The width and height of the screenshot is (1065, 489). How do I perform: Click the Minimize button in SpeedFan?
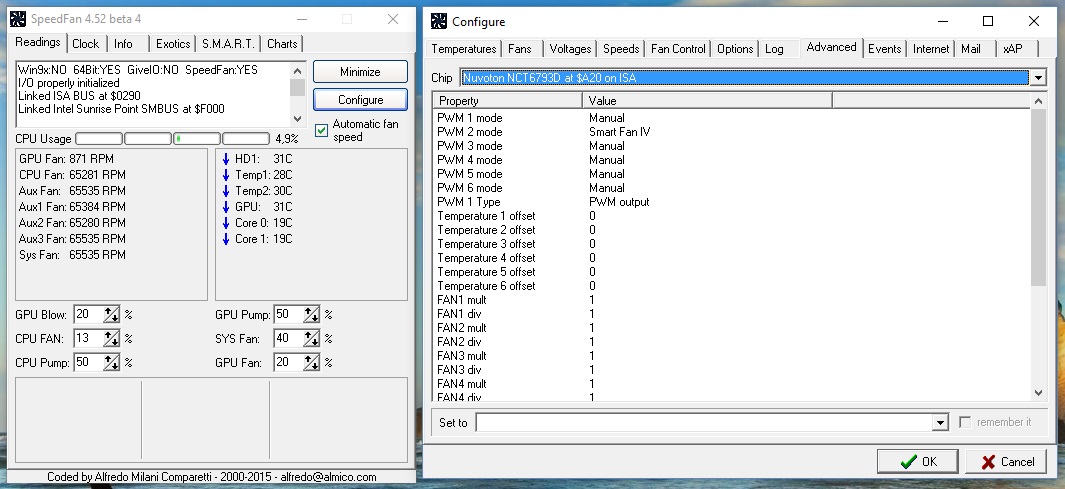(x=360, y=71)
